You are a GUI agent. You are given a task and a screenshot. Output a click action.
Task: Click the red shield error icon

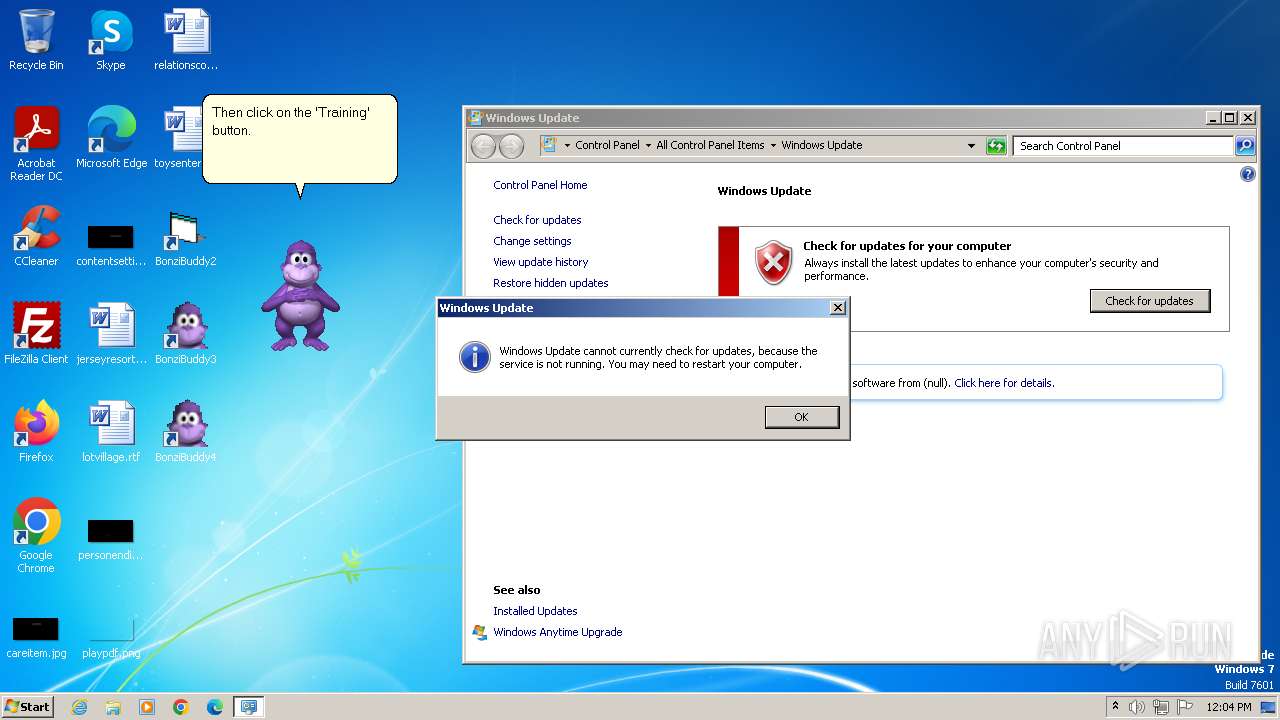click(773, 263)
